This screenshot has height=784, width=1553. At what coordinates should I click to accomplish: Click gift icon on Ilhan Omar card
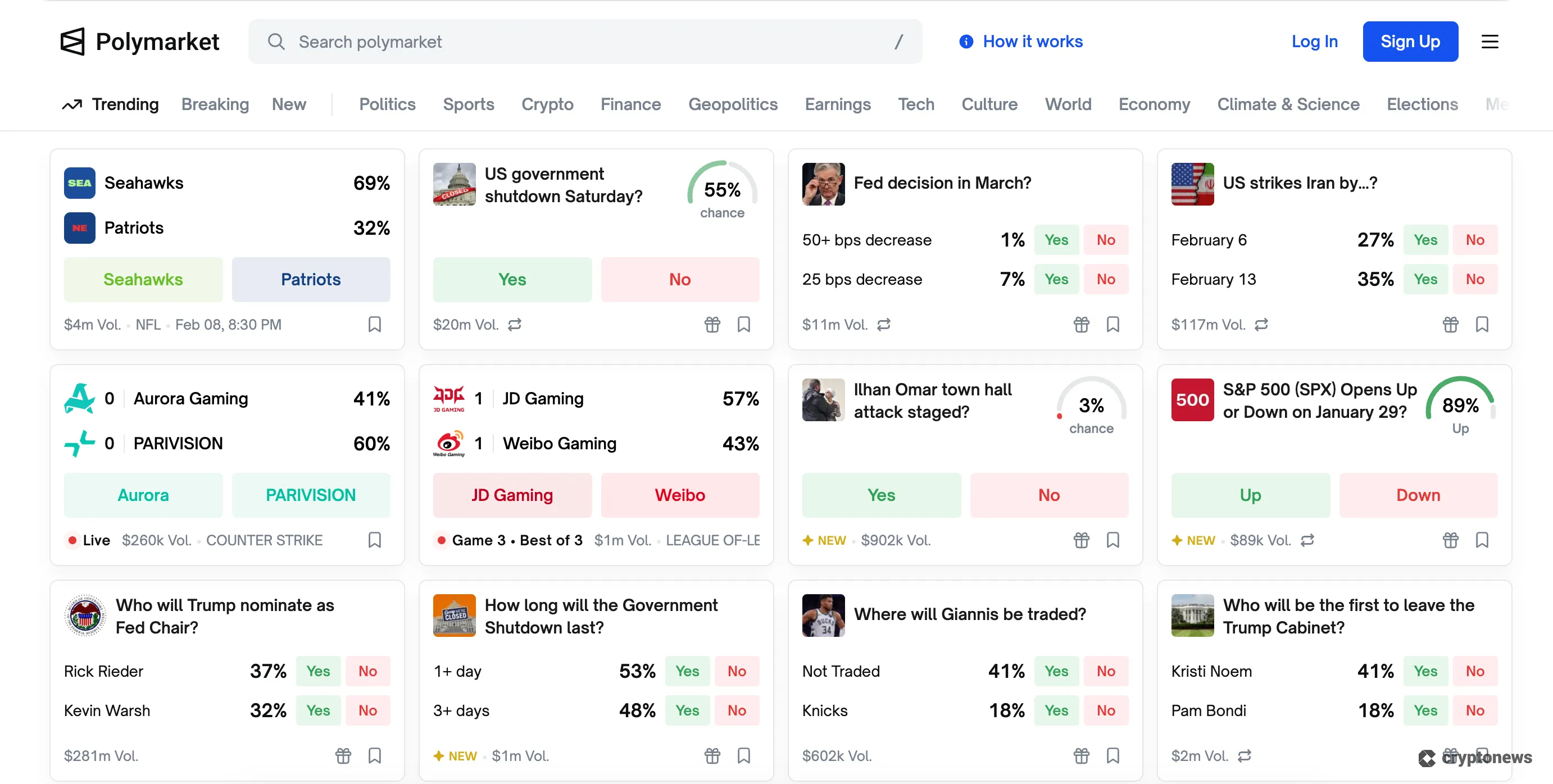click(1081, 540)
